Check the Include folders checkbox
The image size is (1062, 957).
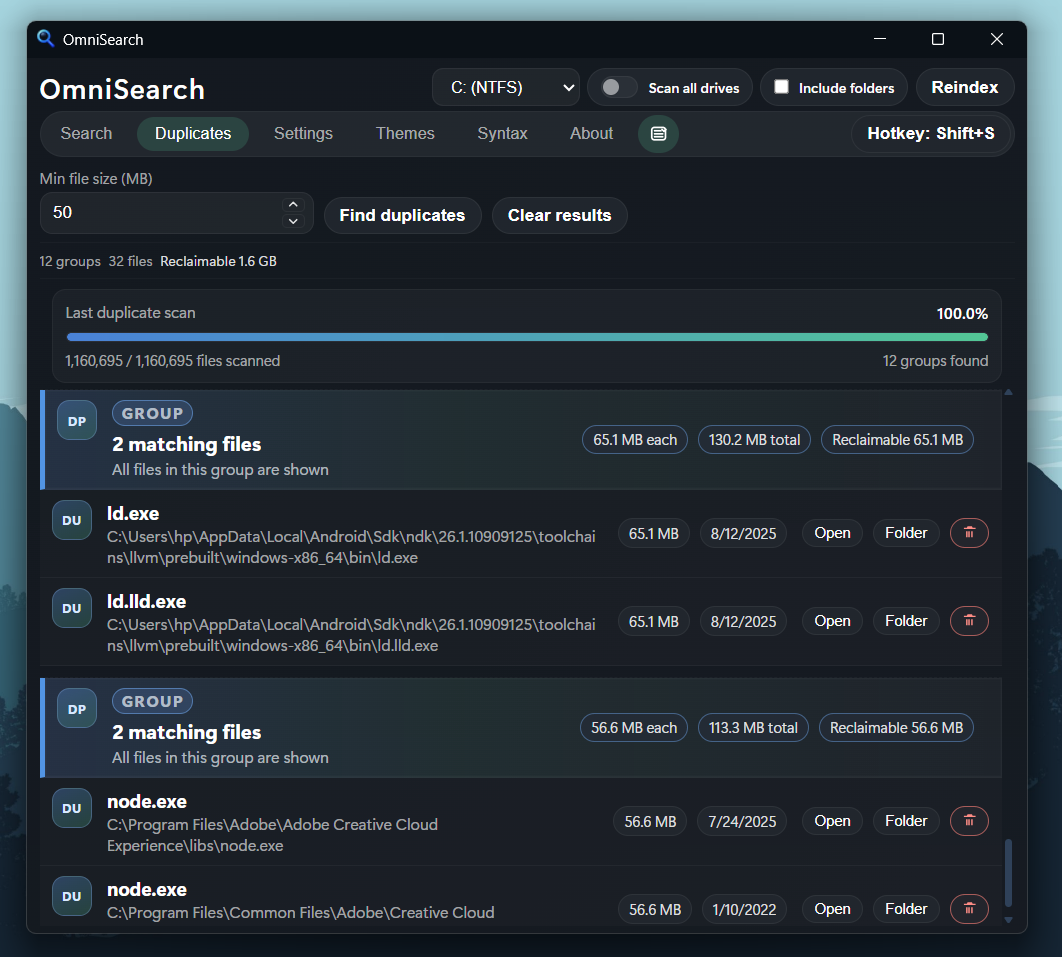[x=781, y=87]
